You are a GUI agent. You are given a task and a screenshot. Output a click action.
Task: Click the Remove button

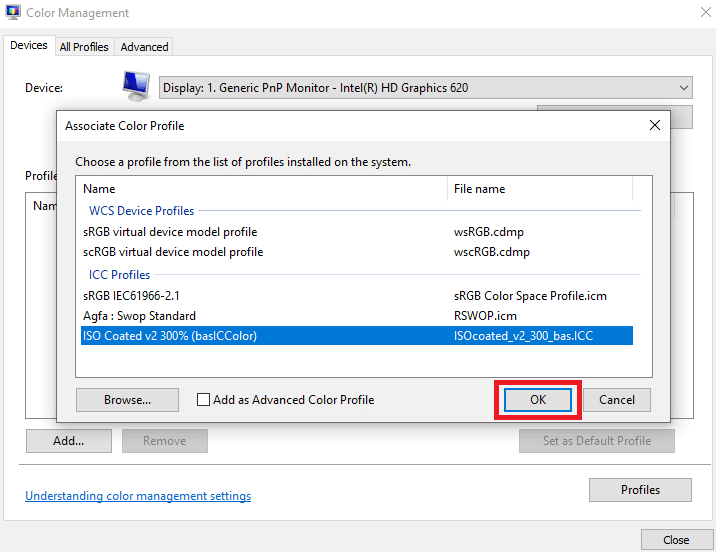pos(165,441)
